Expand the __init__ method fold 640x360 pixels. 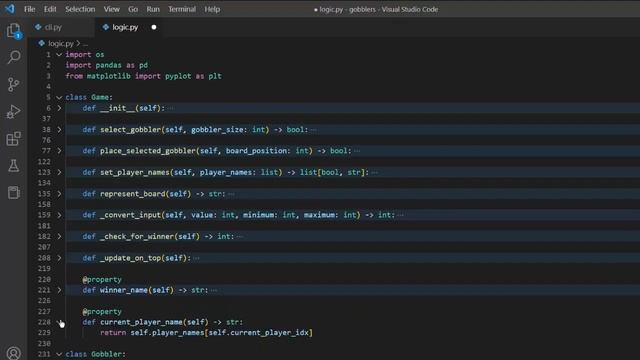59,108
